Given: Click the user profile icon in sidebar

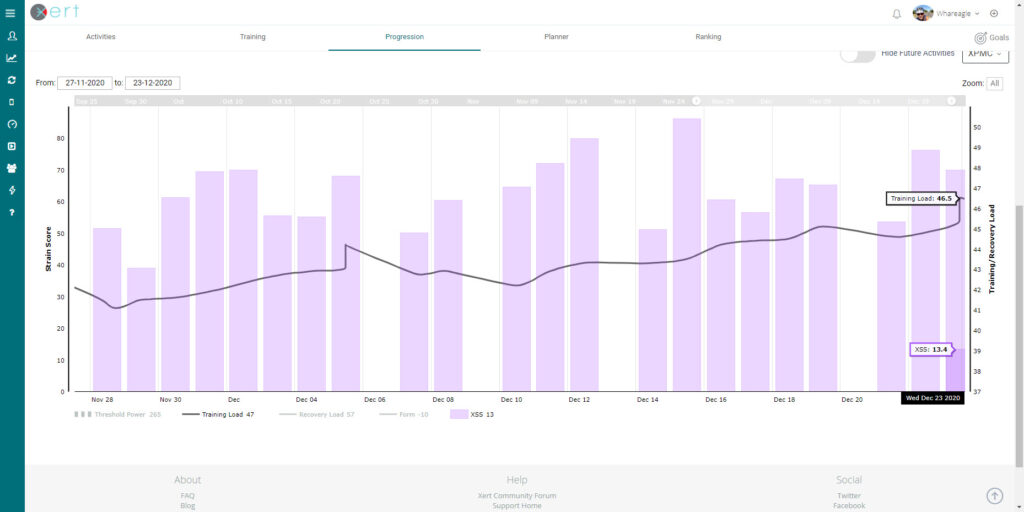Looking at the screenshot, I should tap(11, 36).
